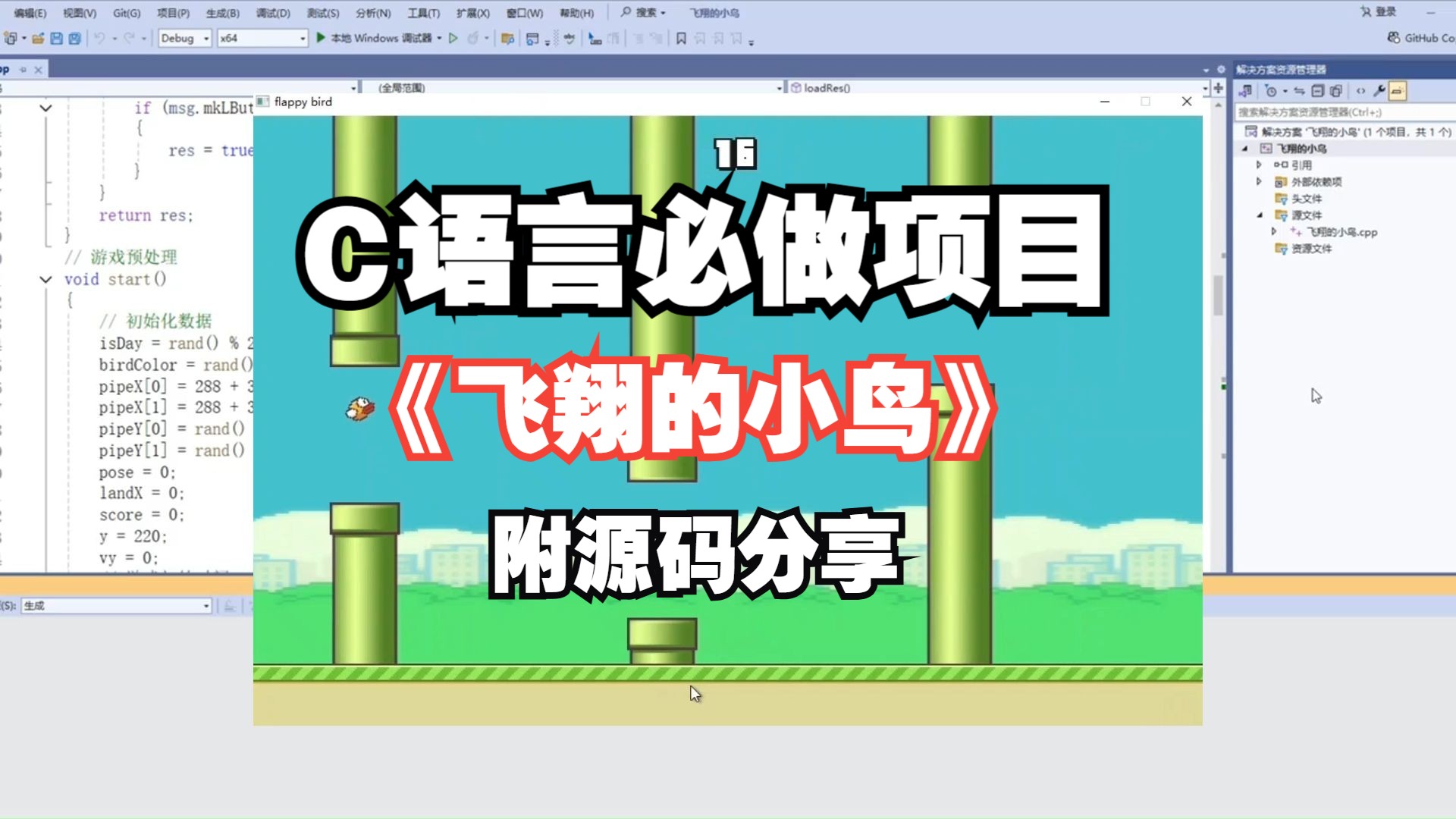Collapse the 飞翔的小鸟 project node
Image resolution: width=1456 pixels, height=819 pixels.
point(1245,149)
